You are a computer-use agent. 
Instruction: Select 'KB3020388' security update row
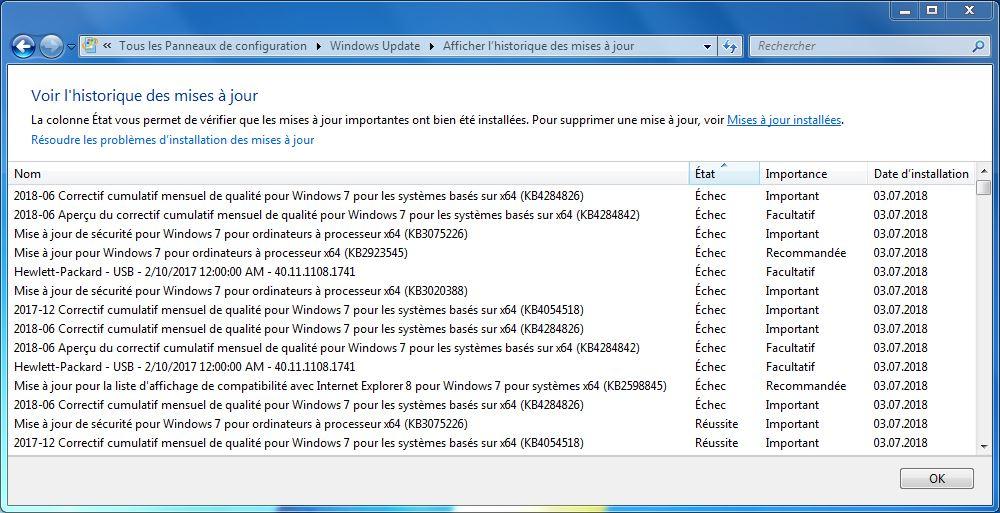[x=492, y=291]
